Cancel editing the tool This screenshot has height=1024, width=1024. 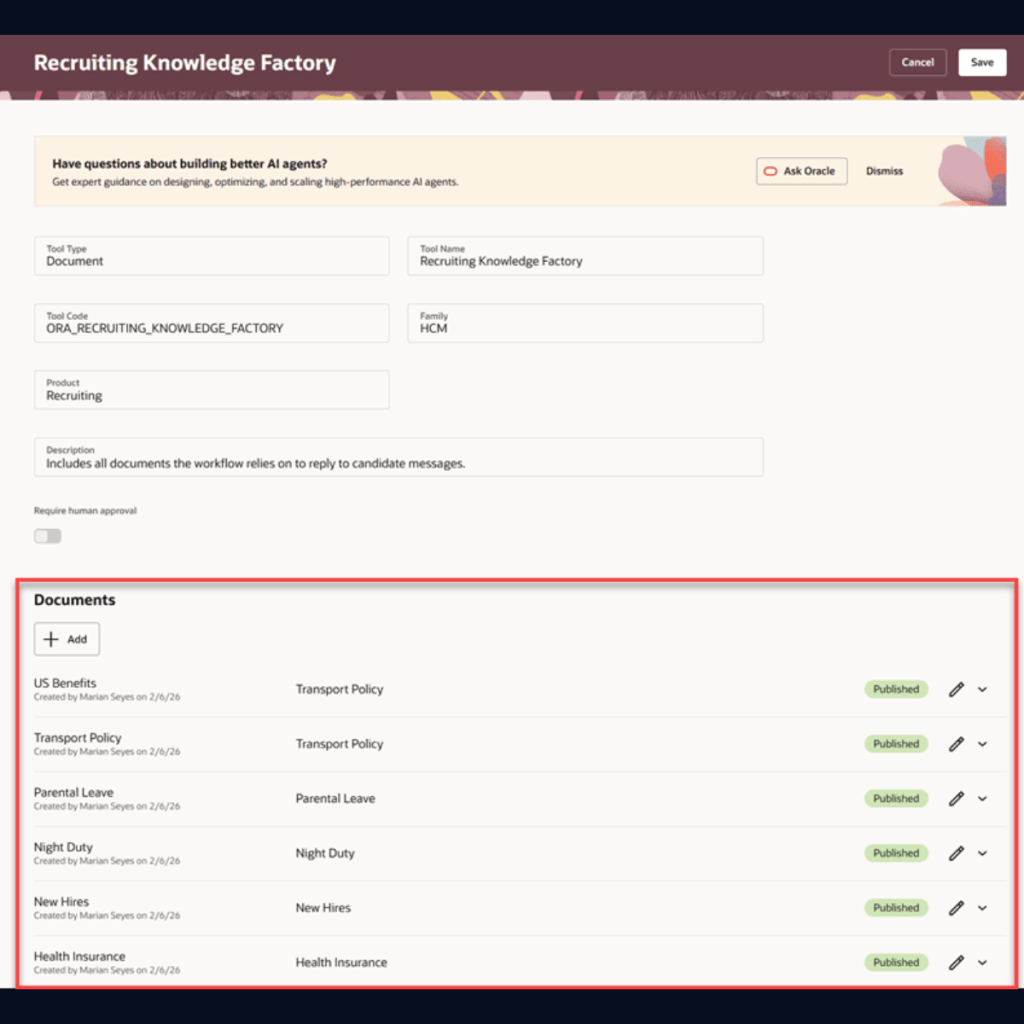pyautogui.click(x=917, y=62)
